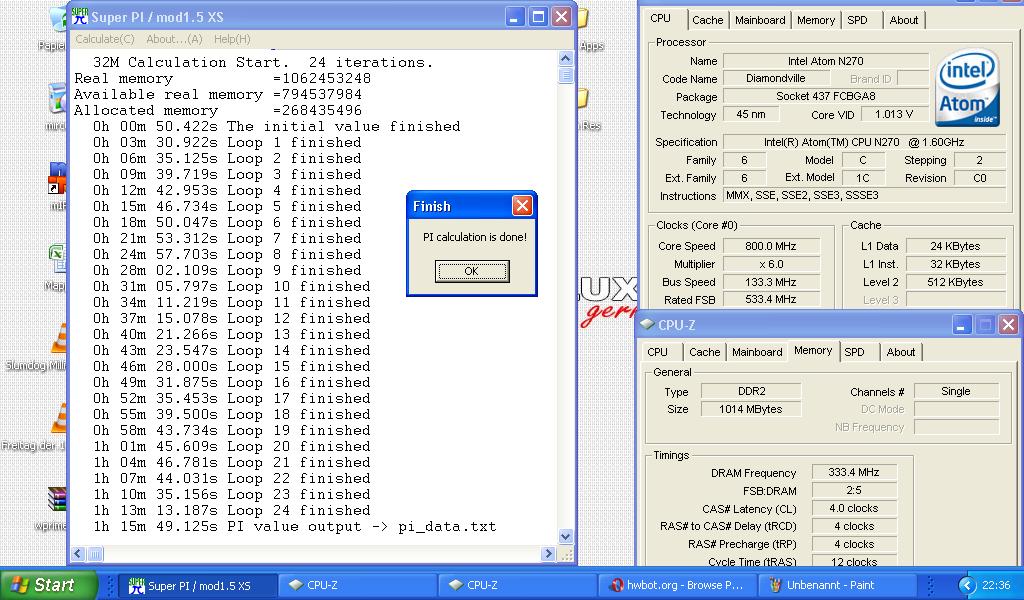The width and height of the screenshot is (1024, 600).
Task: Click the 1014 MBytes memory size value
Action: click(x=751, y=409)
